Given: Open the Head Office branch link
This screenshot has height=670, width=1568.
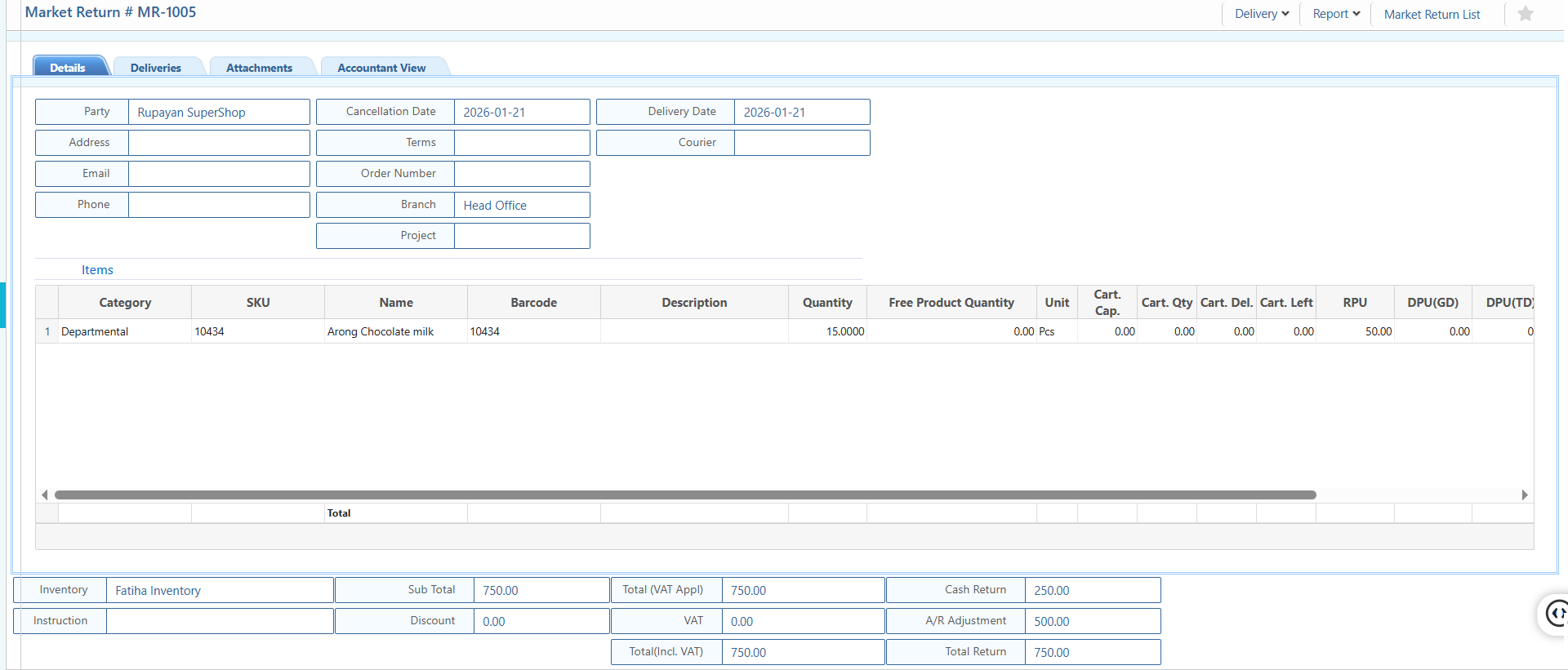Looking at the screenshot, I should point(495,206).
